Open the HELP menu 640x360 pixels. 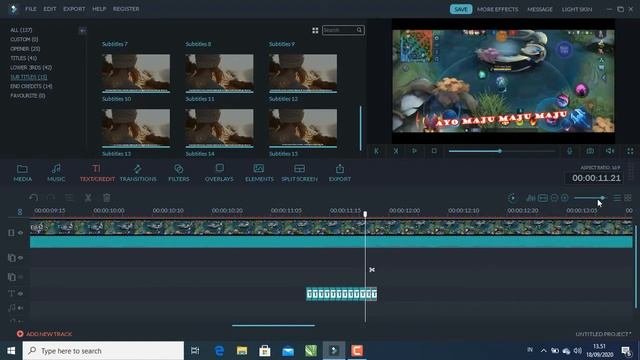99,9
